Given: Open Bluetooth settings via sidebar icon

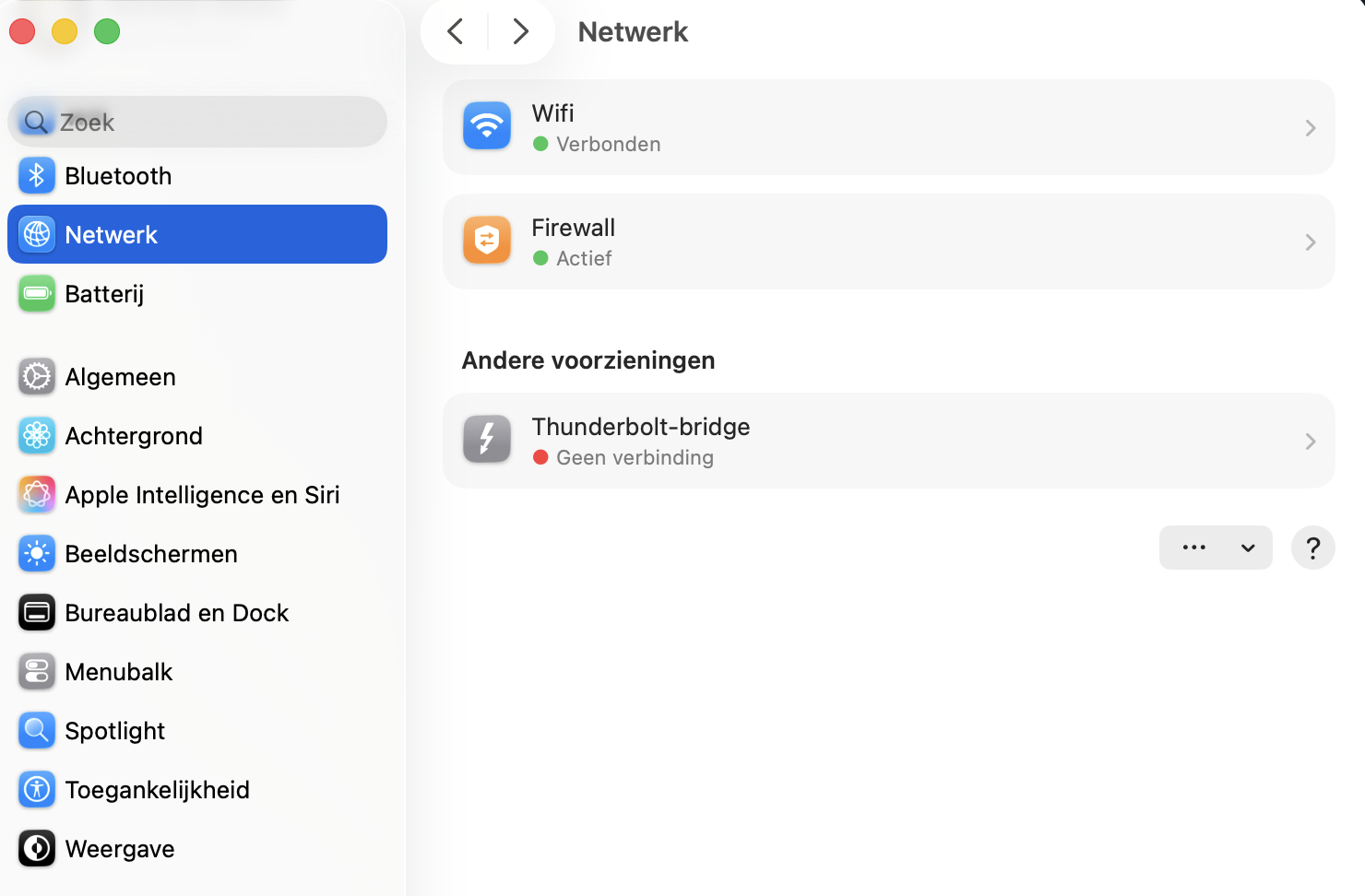Looking at the screenshot, I should (x=36, y=175).
